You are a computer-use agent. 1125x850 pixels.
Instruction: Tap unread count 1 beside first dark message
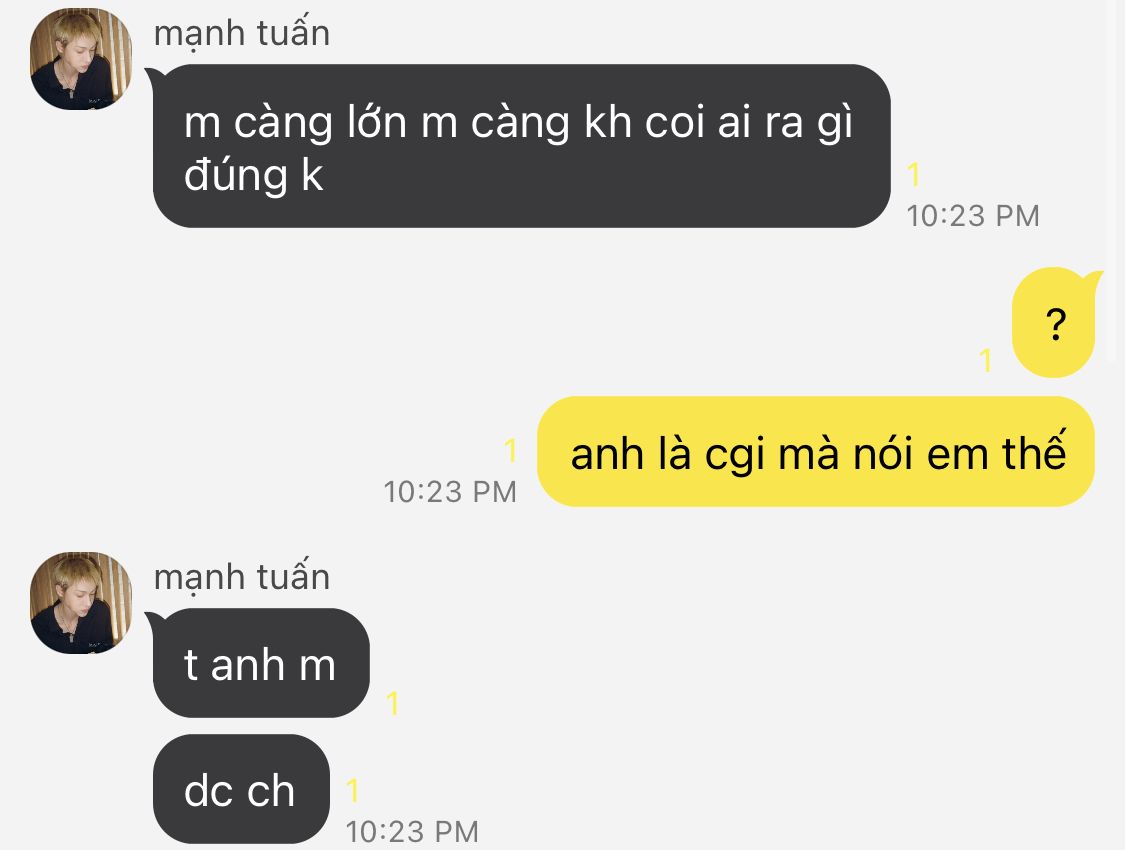pyautogui.click(x=913, y=174)
